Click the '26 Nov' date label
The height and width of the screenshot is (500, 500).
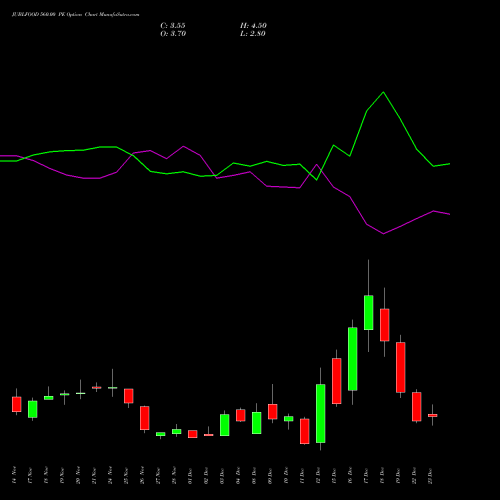(x=142, y=475)
